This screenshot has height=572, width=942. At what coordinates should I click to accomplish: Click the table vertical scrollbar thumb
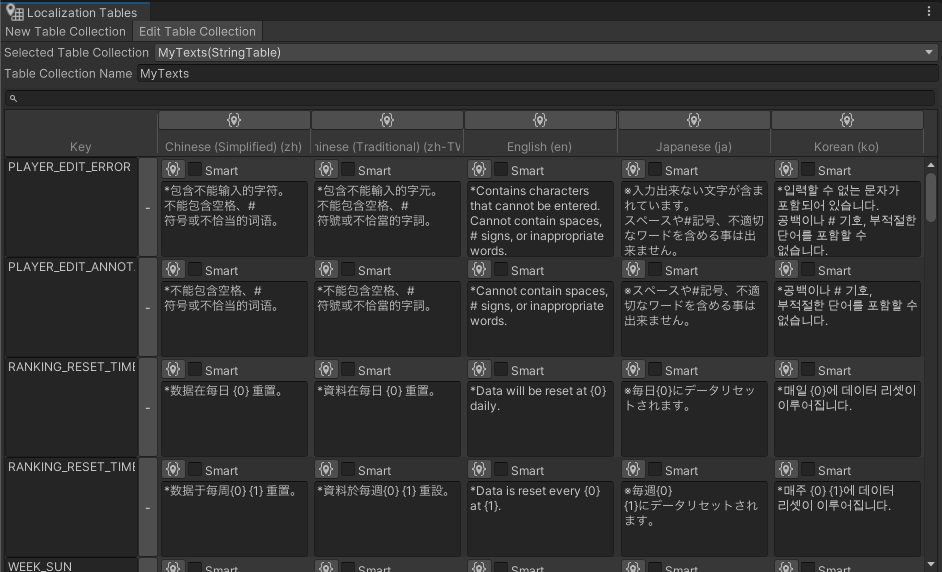(931, 197)
